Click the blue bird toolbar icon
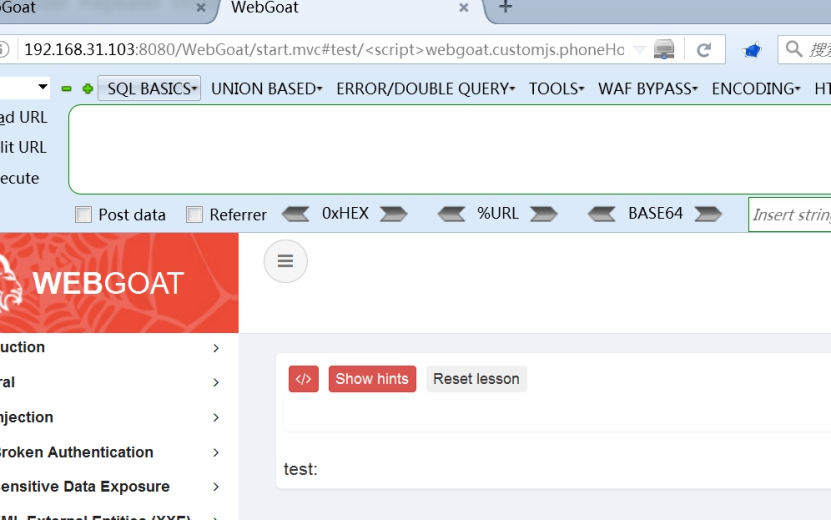831x520 pixels. tap(752, 50)
